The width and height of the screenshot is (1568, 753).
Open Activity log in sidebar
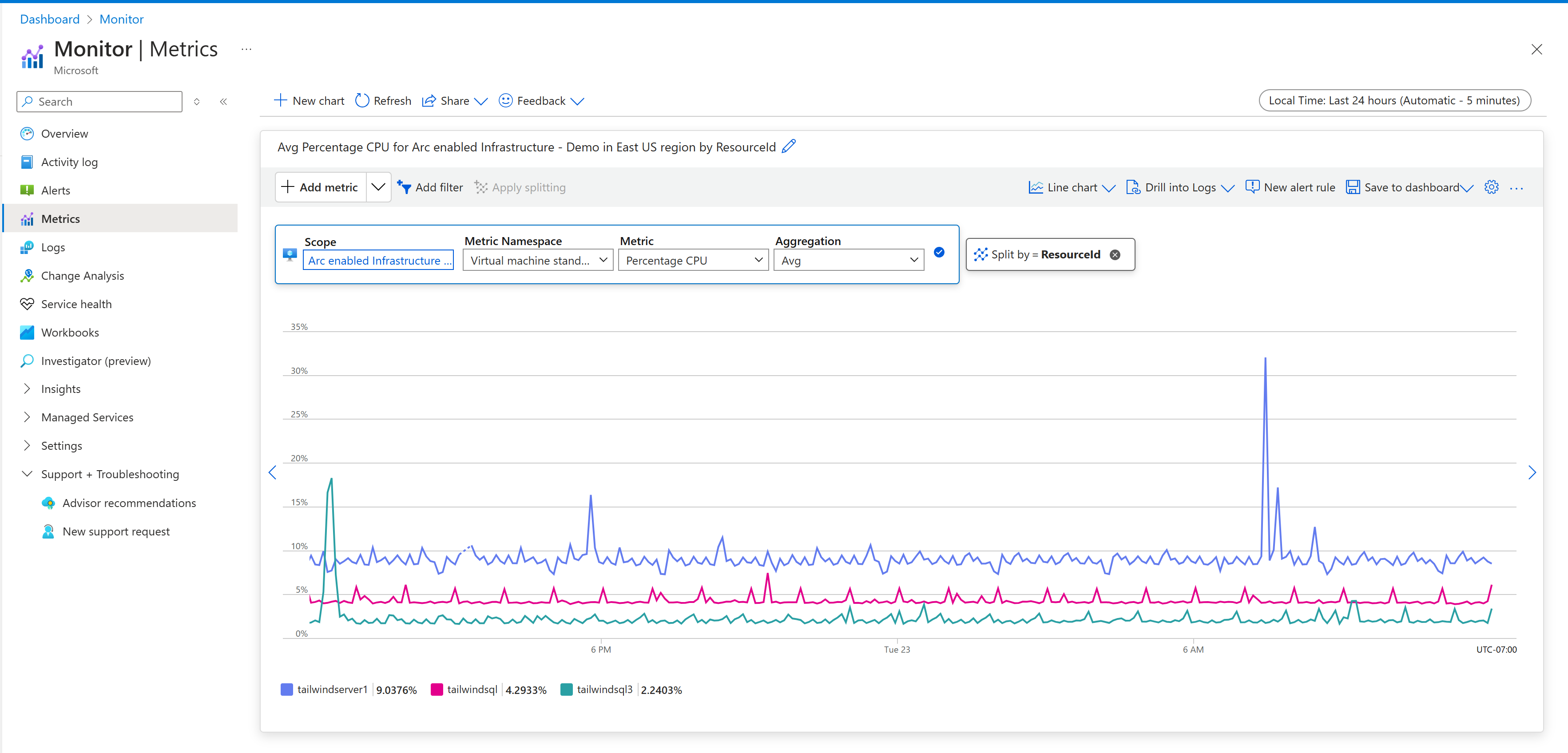click(69, 162)
